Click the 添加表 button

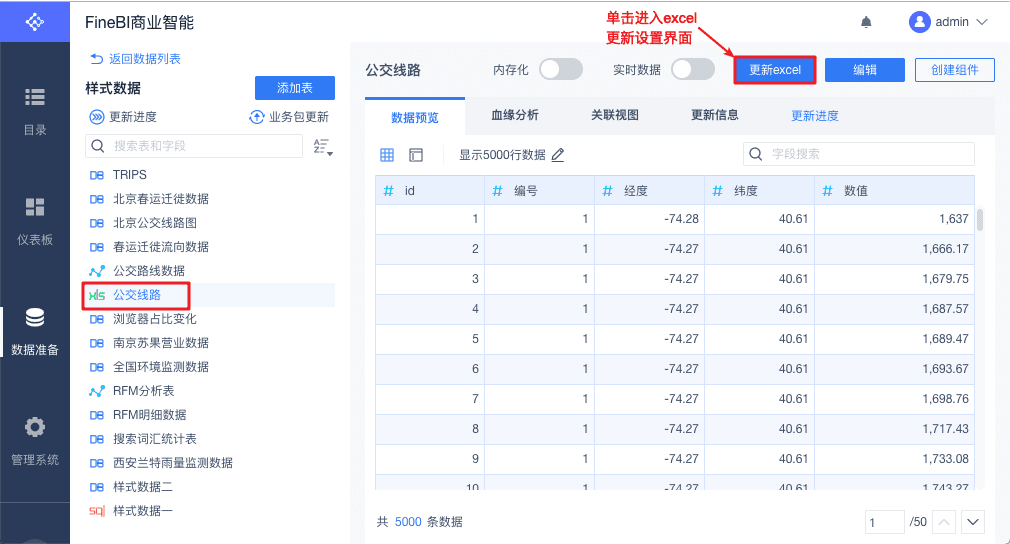295,88
